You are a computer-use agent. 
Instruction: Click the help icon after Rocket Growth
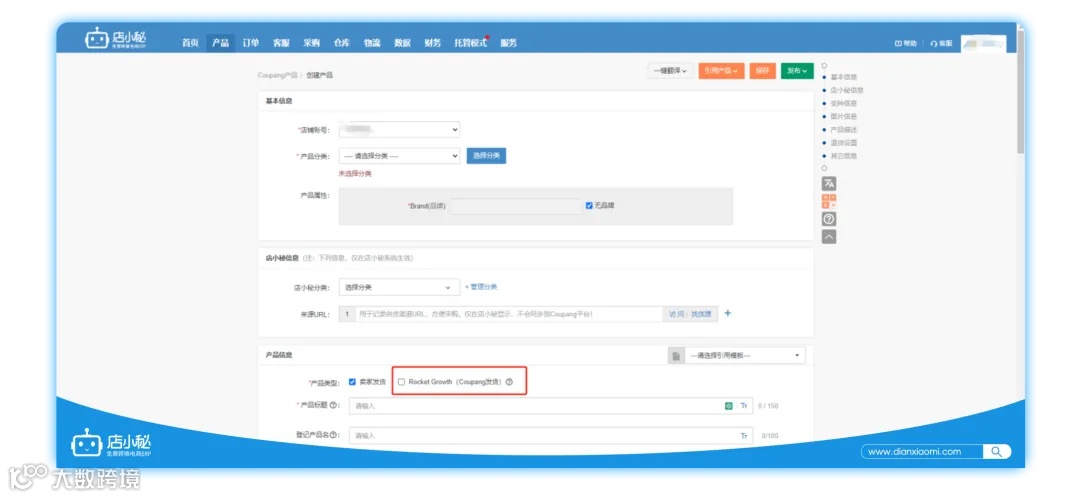510,381
